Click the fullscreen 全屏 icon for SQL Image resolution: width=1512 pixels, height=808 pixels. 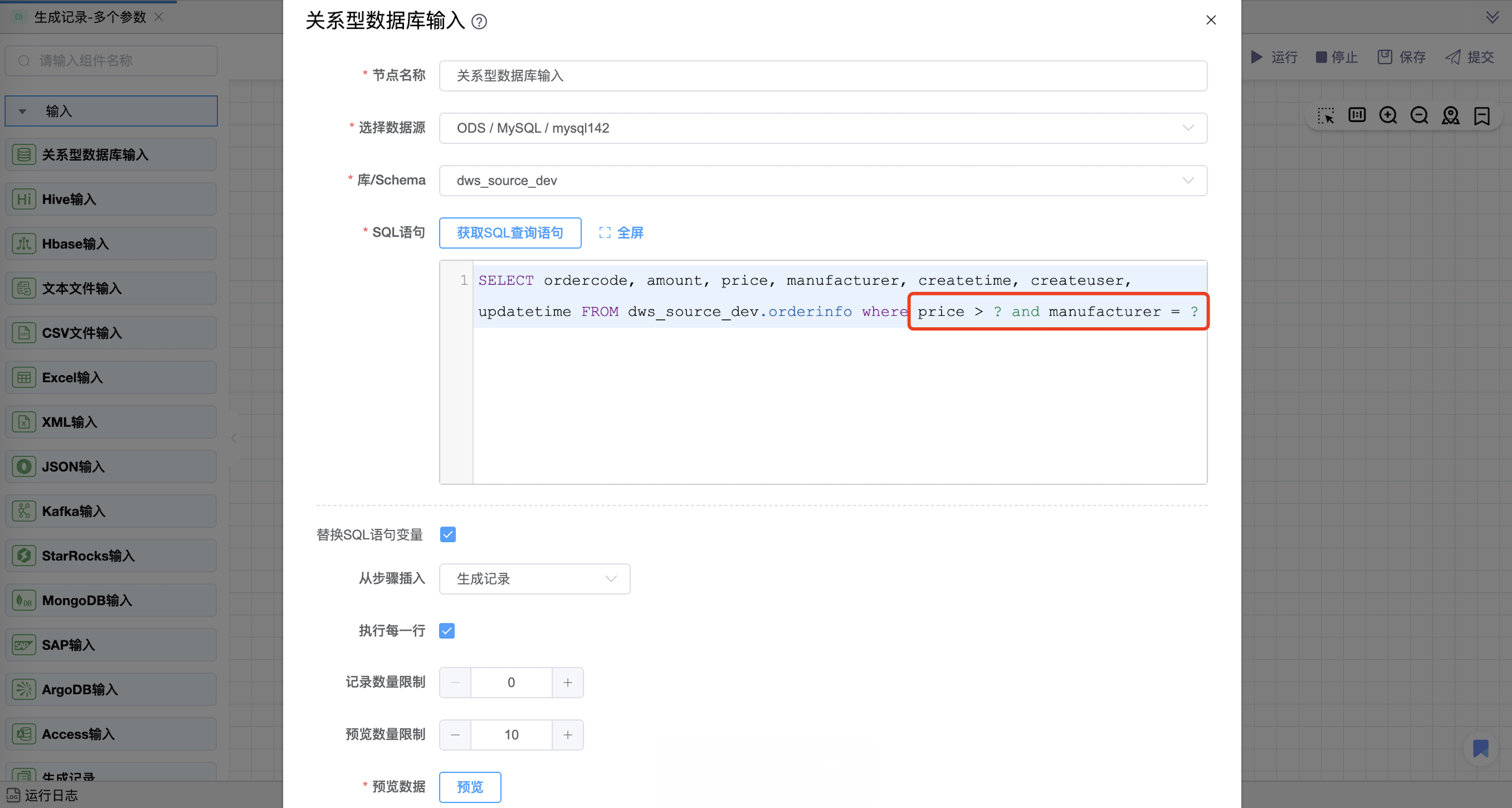605,233
